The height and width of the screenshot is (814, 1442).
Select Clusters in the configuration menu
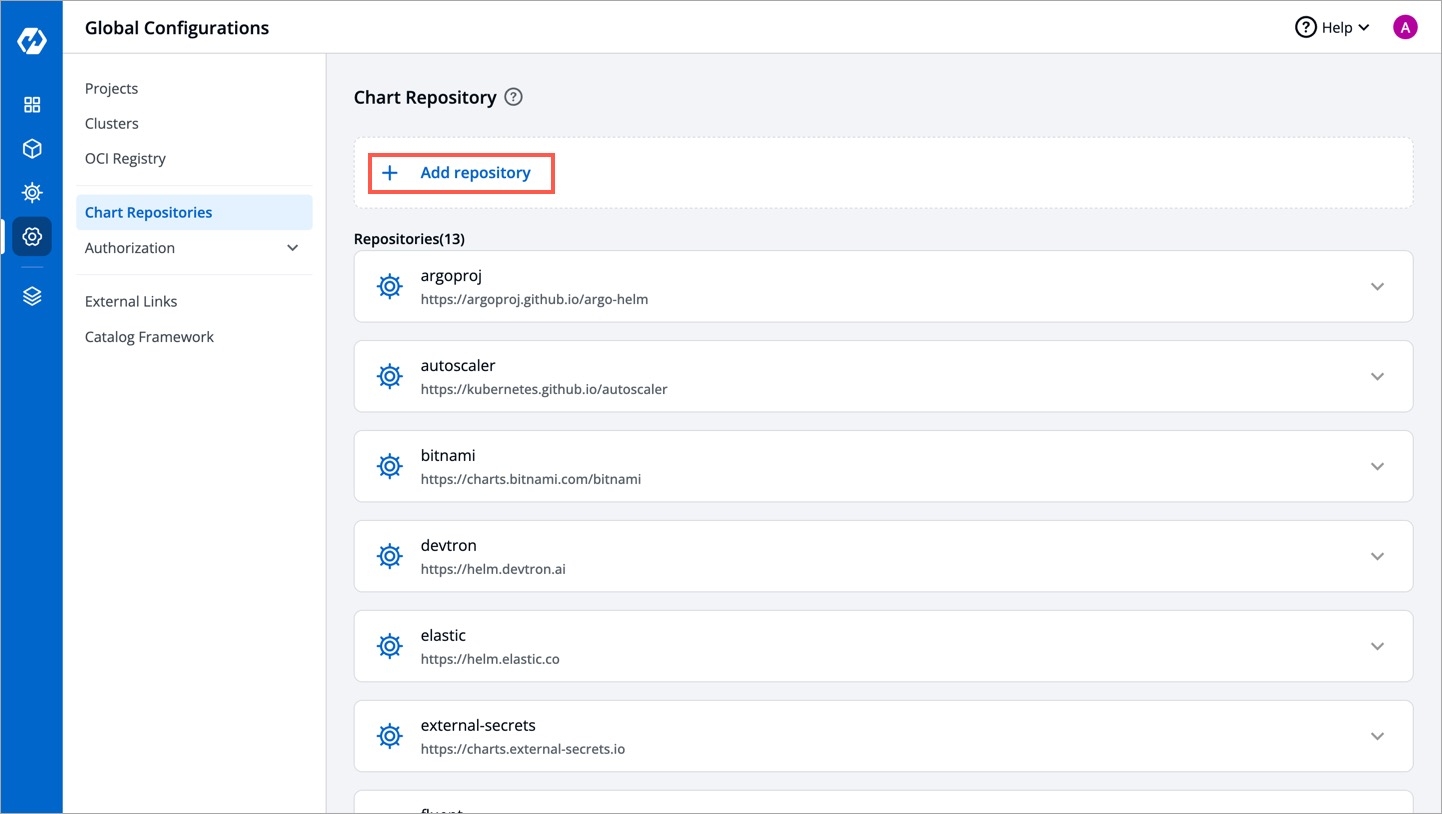click(112, 123)
